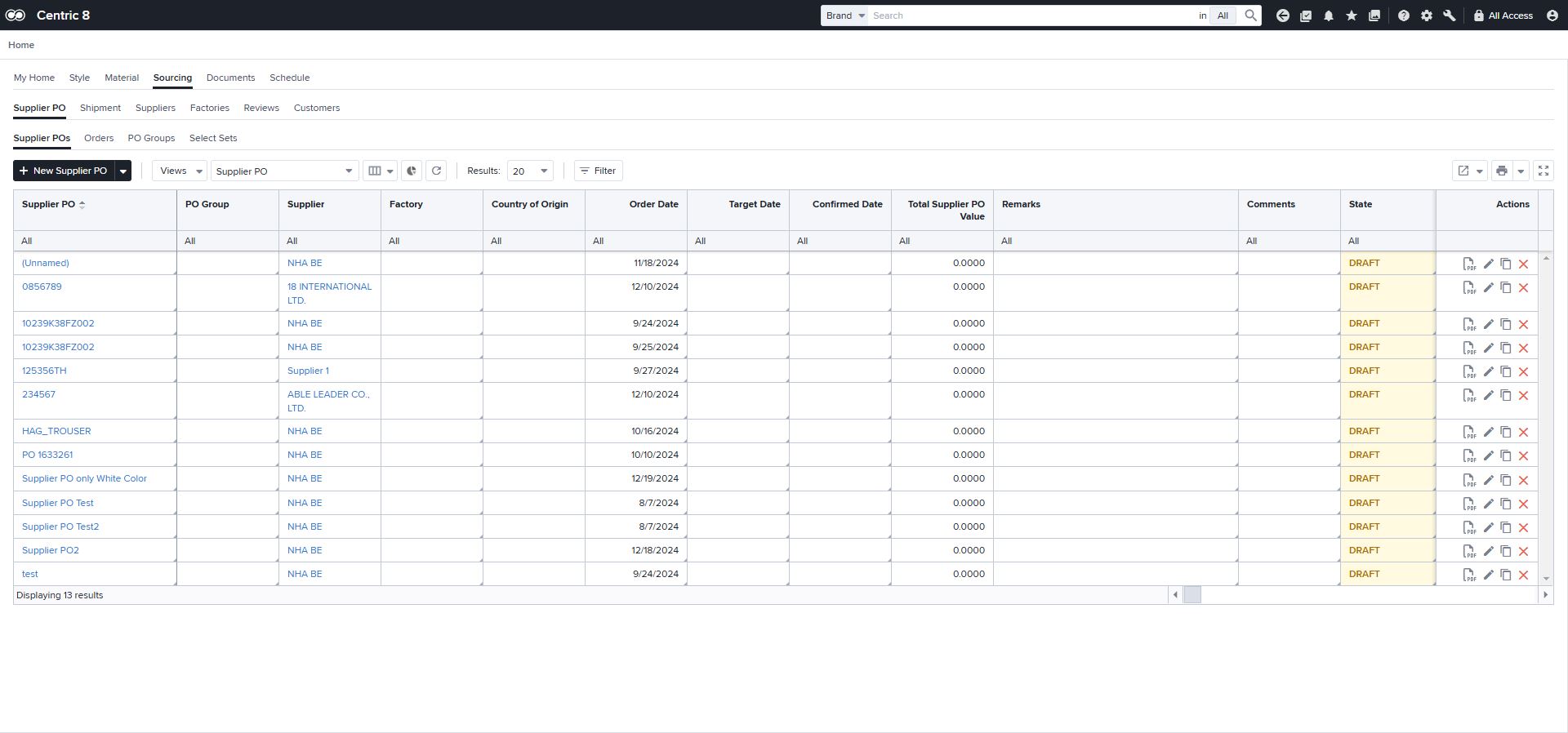1568x733 pixels.
Task: Open notifications bell
Action: tap(1329, 16)
